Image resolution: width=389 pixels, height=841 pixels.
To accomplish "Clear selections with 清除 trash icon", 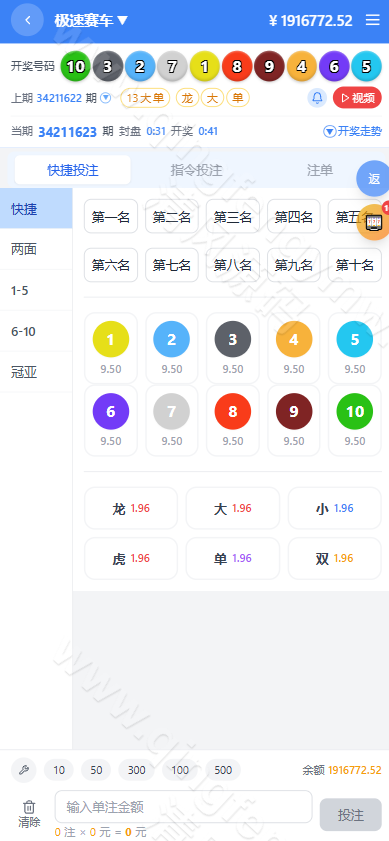I will tap(29, 814).
